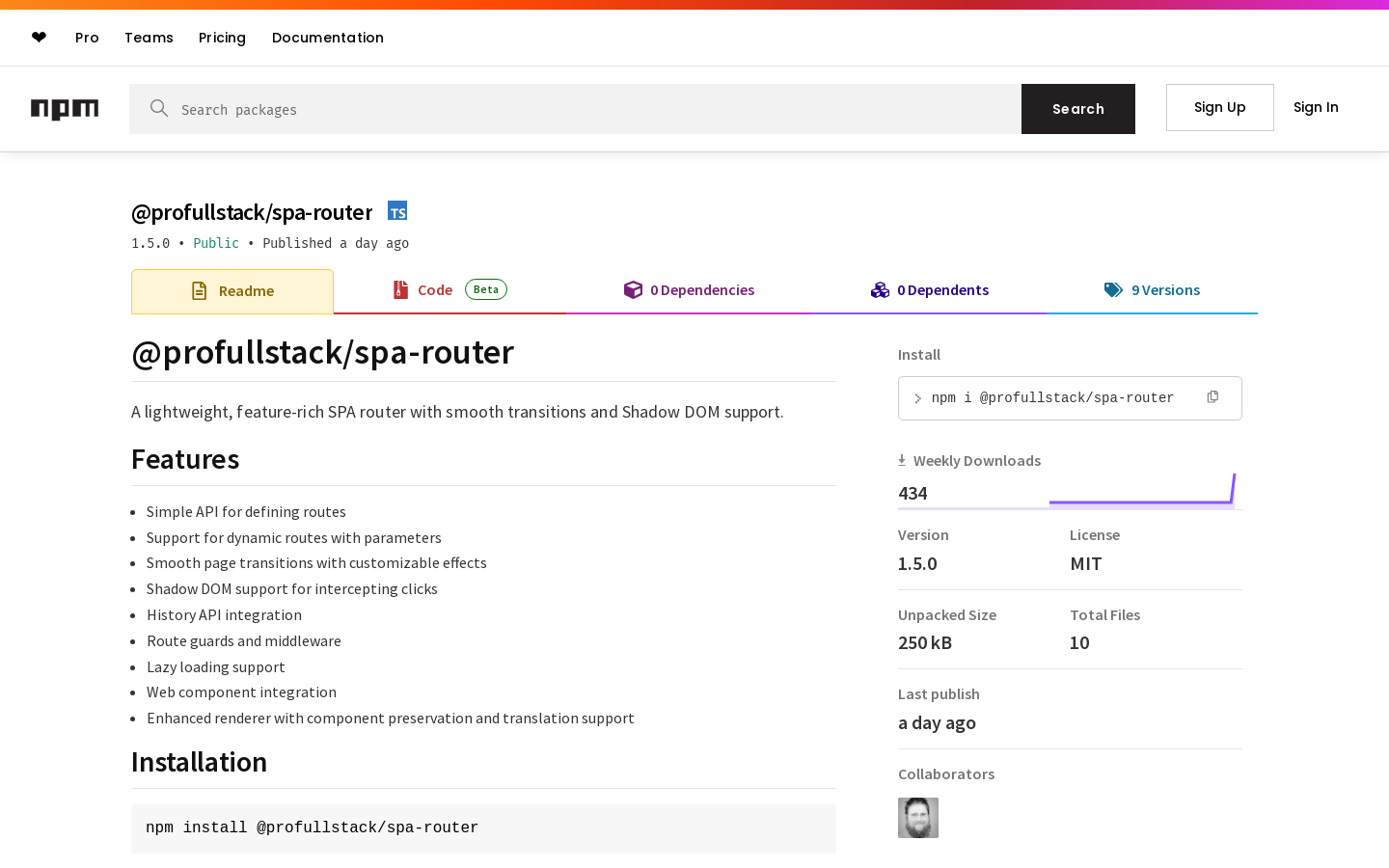Click the heart icon in the top navigation

pos(39,38)
